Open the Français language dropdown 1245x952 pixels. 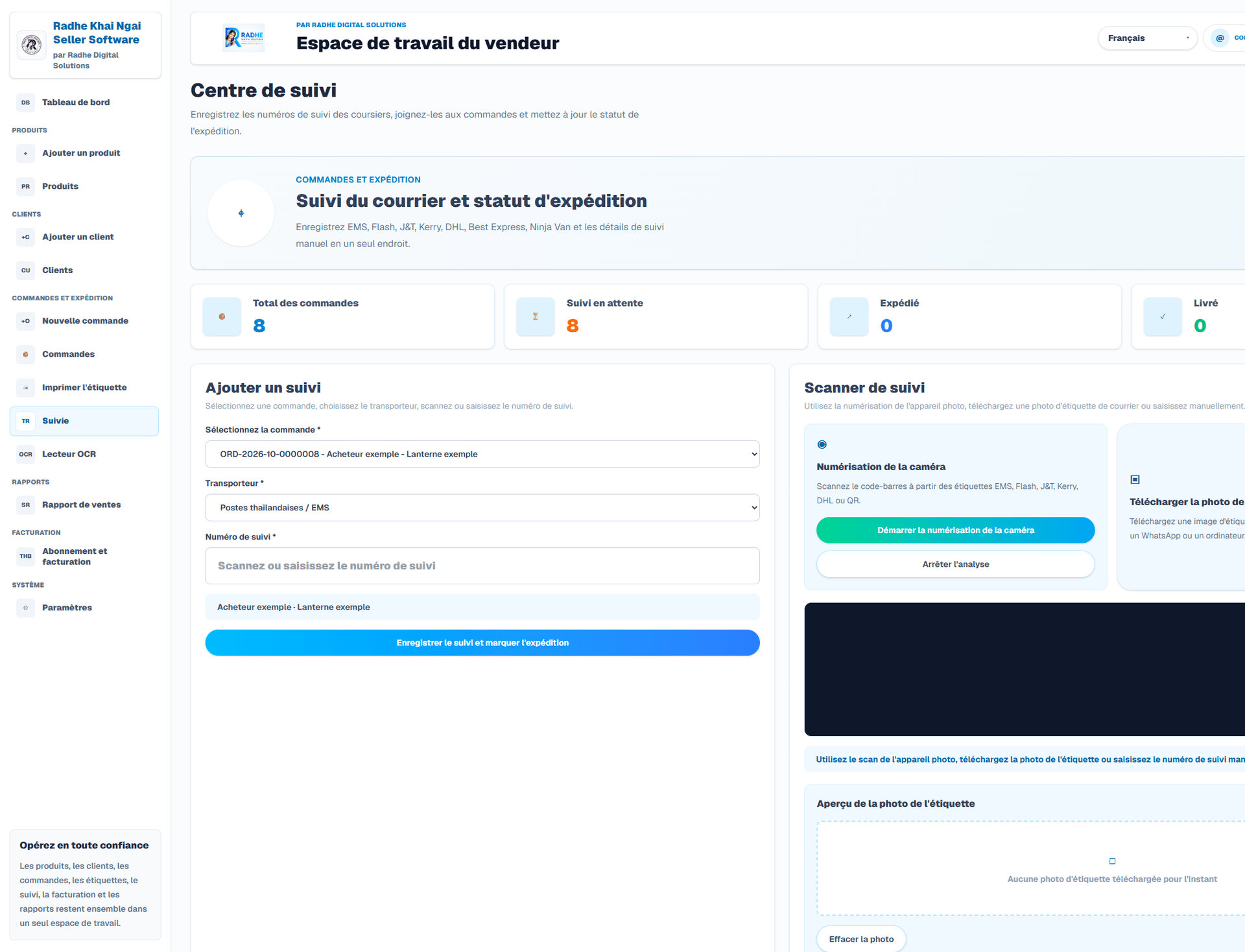[1147, 38]
